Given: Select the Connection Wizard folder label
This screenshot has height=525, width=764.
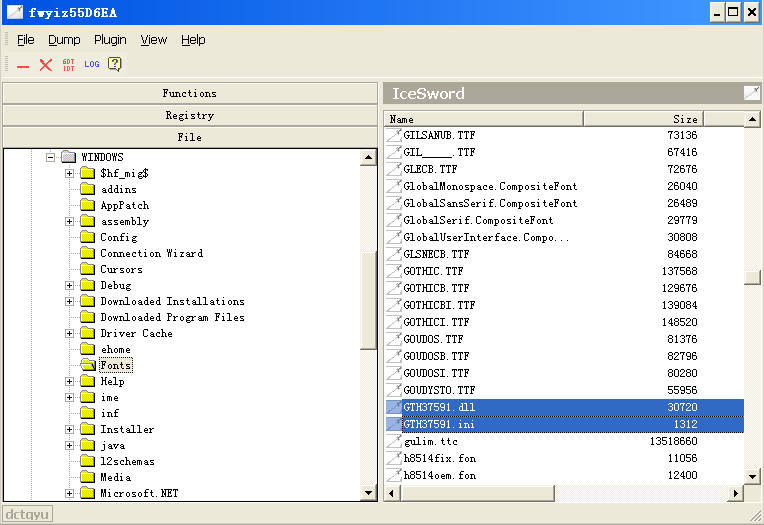Looking at the screenshot, I should point(152,253).
